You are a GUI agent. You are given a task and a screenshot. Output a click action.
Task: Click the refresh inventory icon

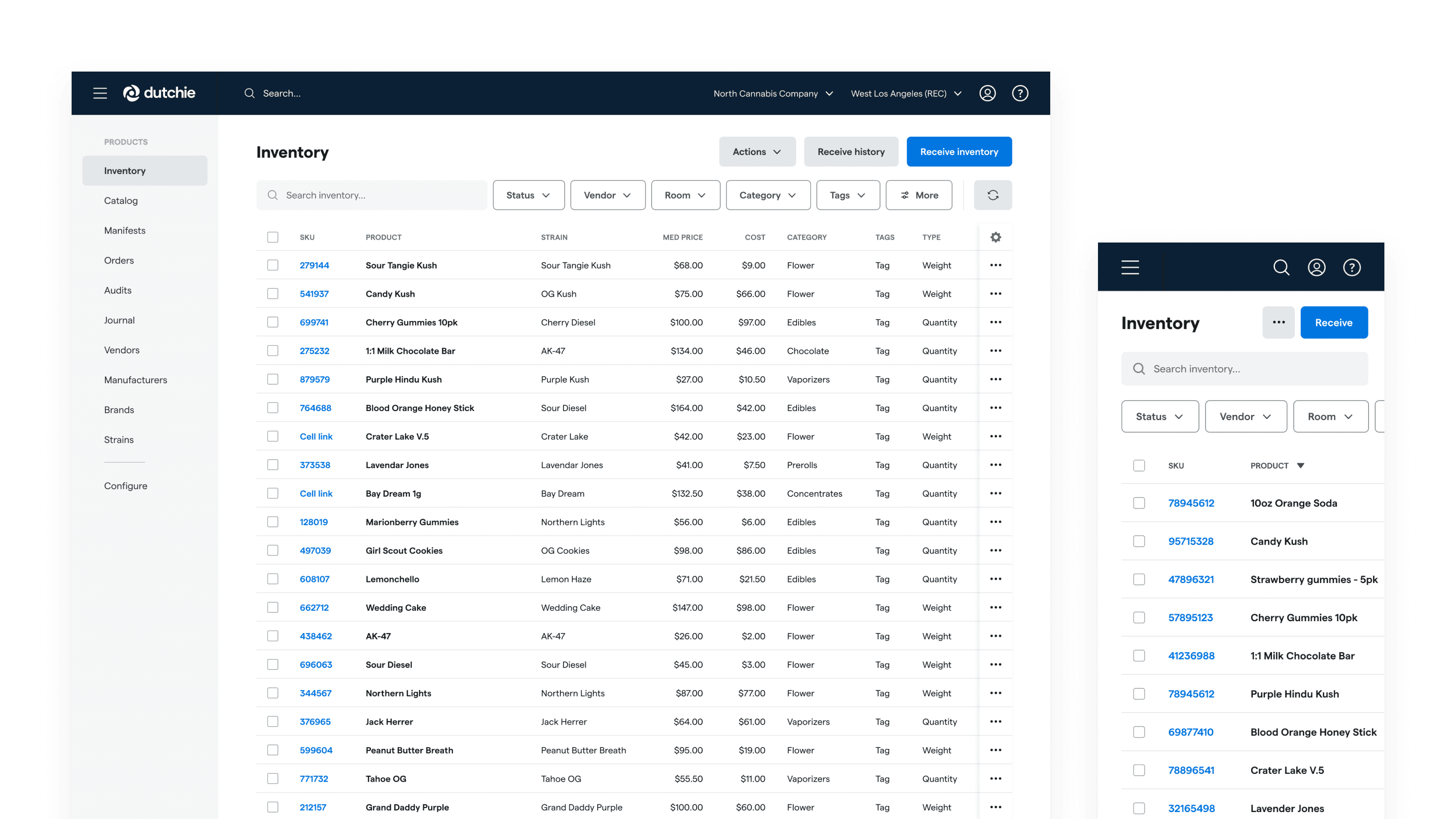pos(993,195)
